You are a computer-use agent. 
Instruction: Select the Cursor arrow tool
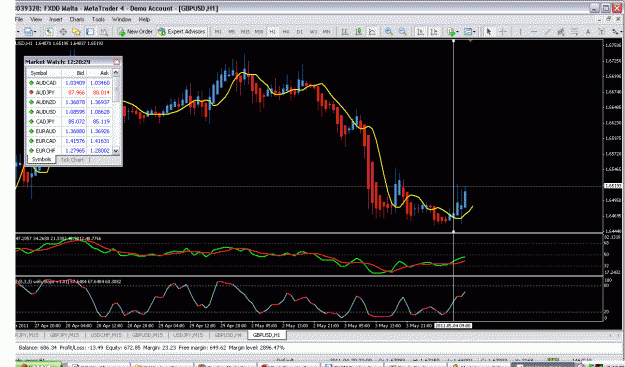point(489,31)
